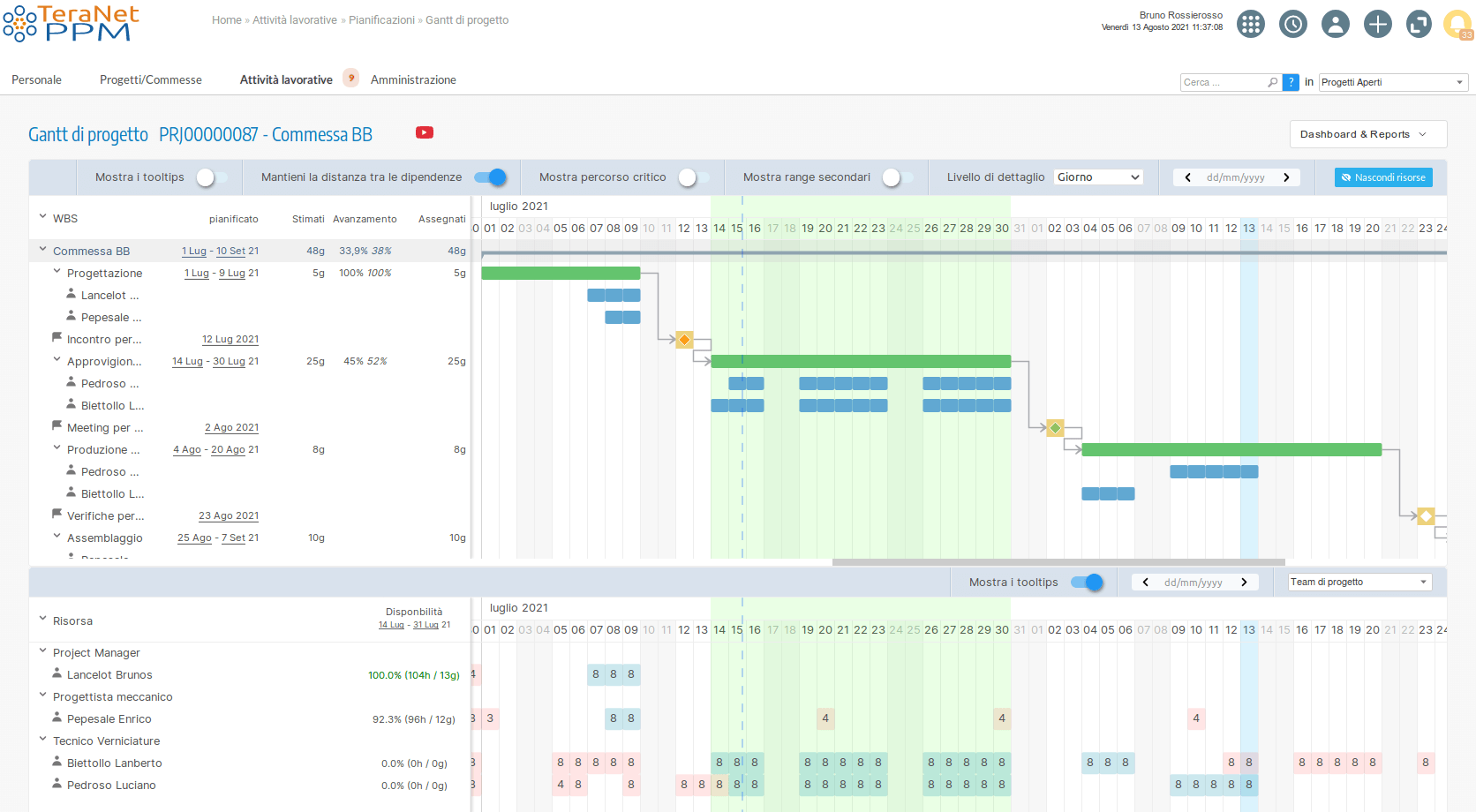
Task: Type in the Cerca search field
Action: 1224,81
